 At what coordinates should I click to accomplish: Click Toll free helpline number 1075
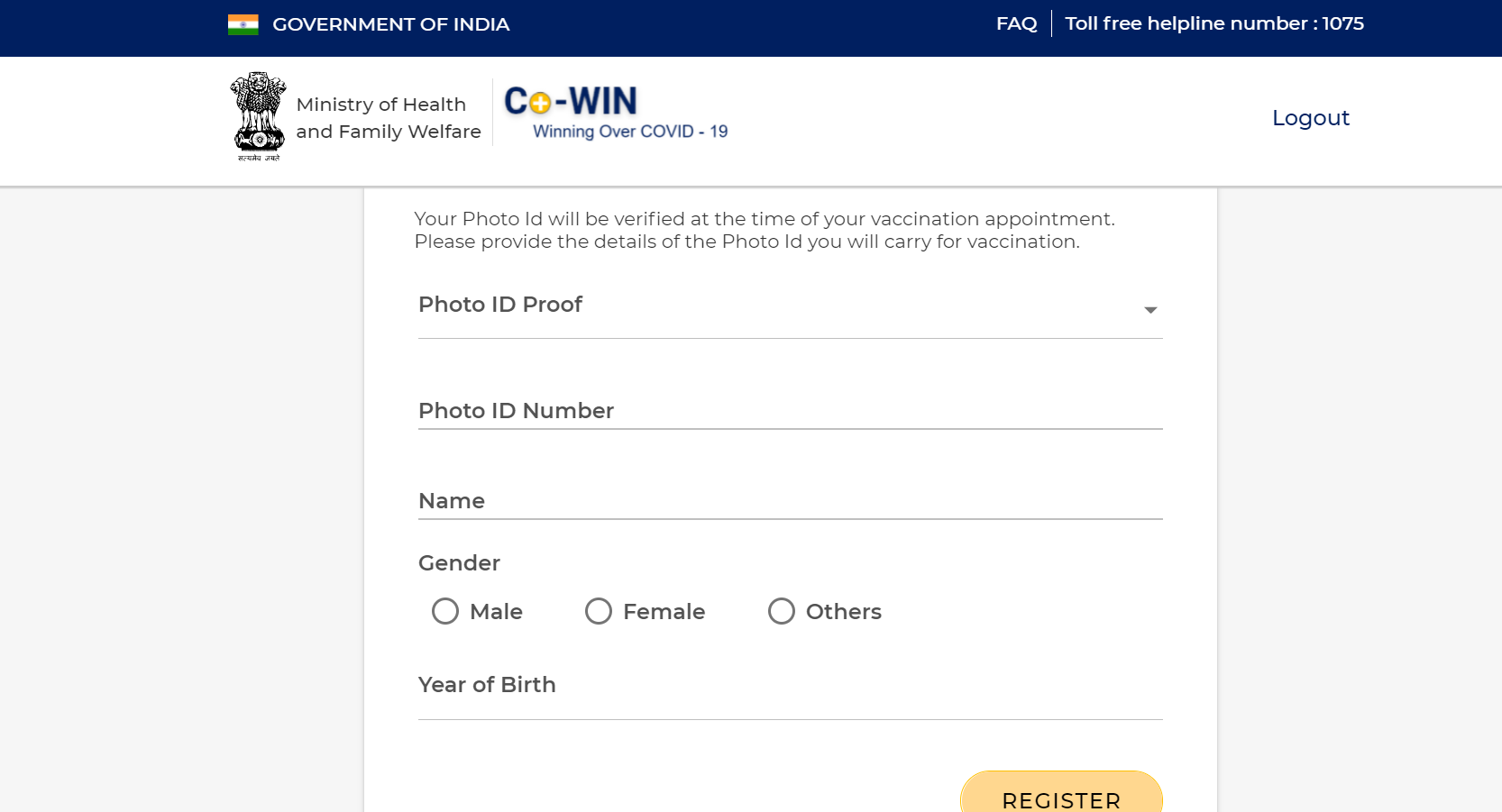(1214, 24)
